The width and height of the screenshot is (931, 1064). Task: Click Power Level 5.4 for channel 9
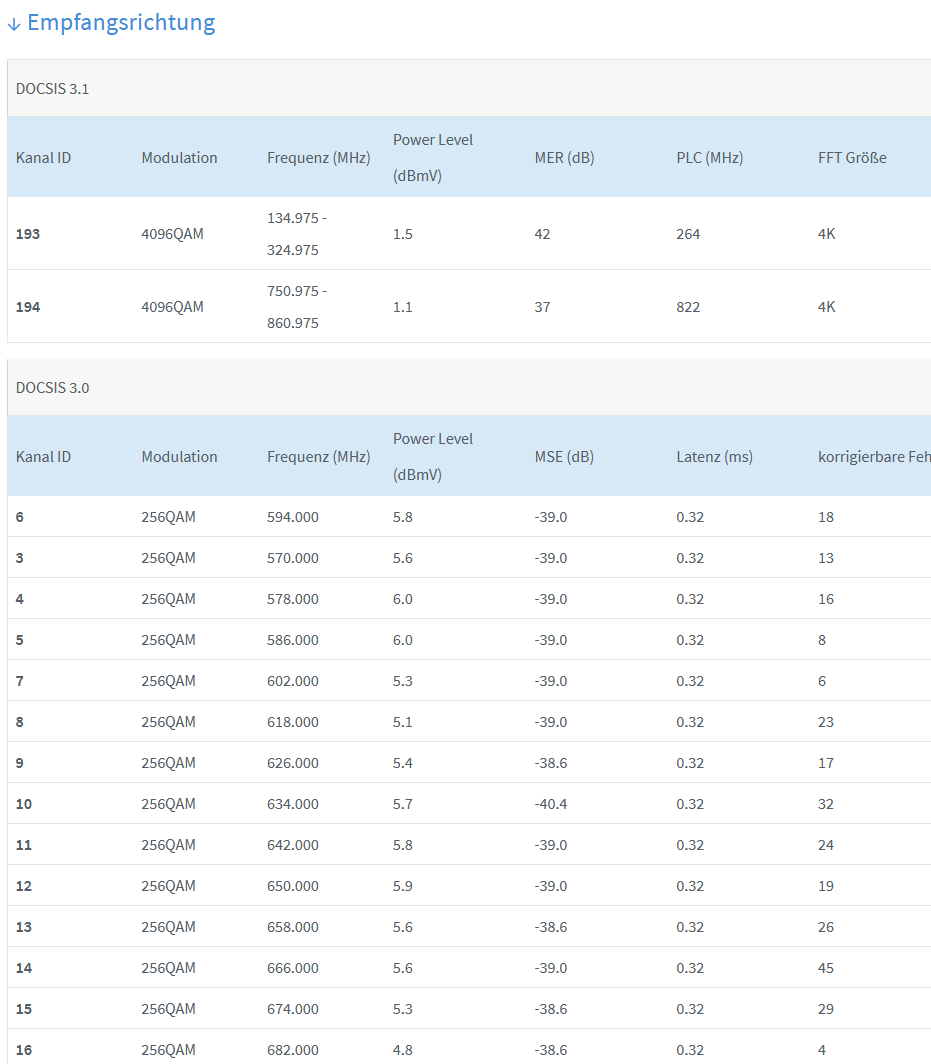tap(402, 763)
